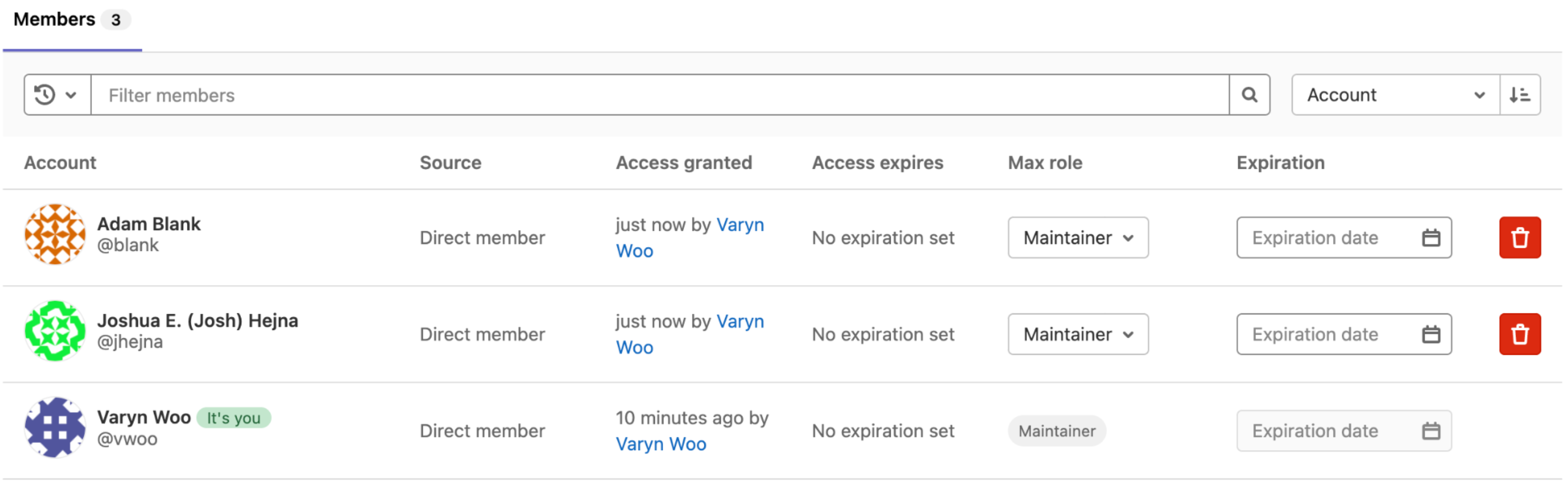Click Adam Blank's Expiration date field
1568x484 pixels.
(1344, 237)
